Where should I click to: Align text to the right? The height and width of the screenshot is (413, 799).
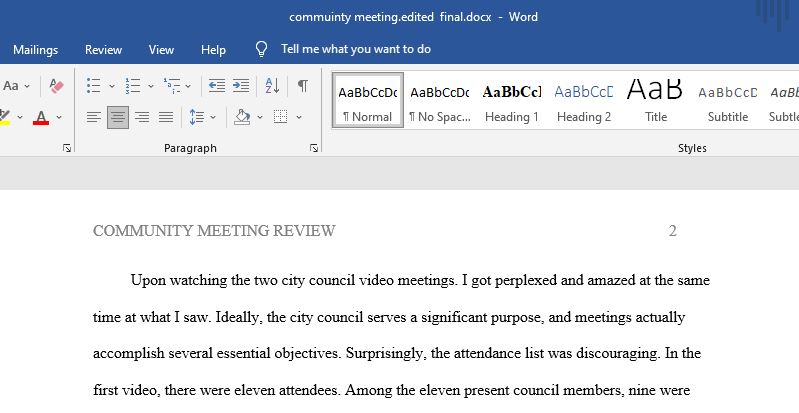(x=142, y=117)
